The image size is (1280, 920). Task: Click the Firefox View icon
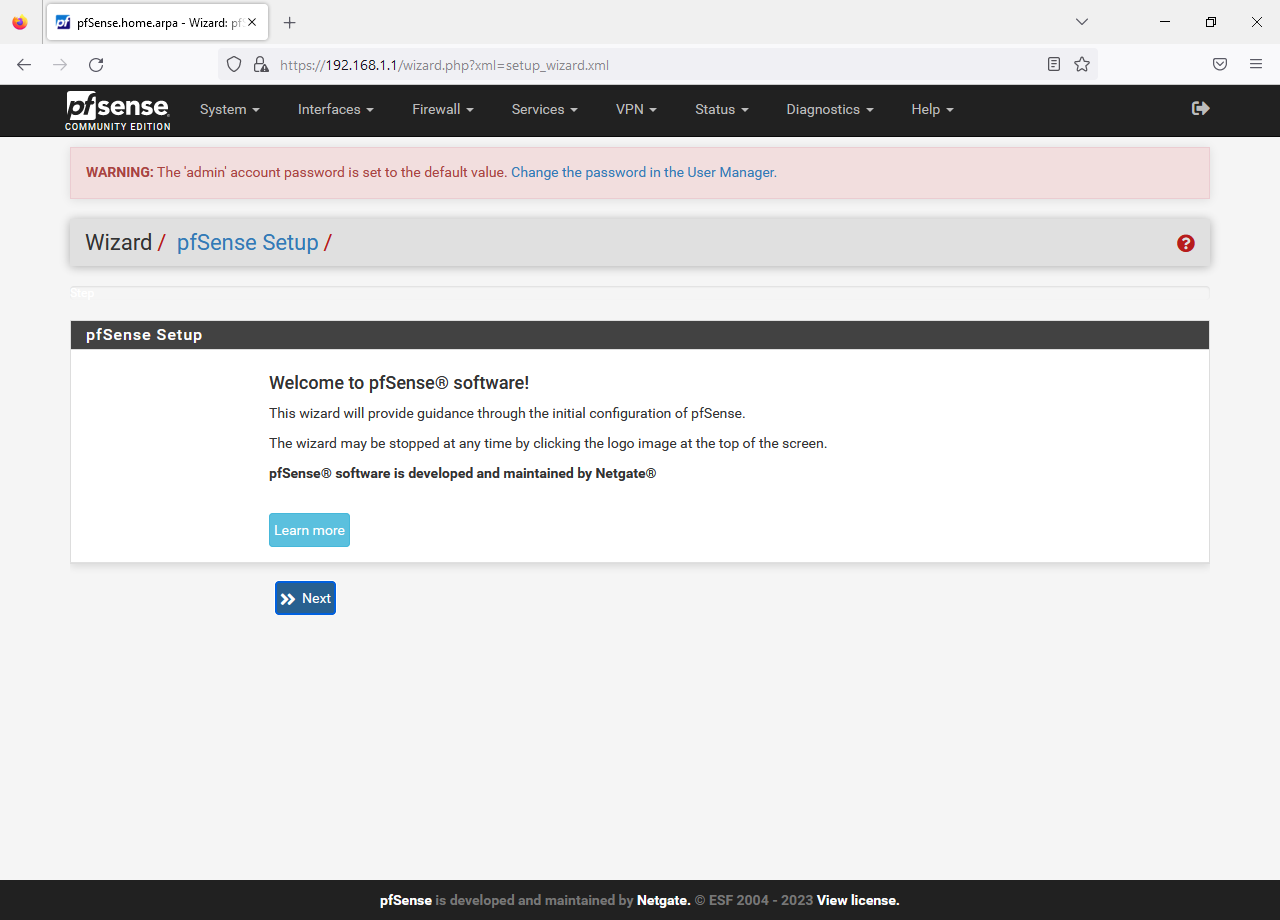(20, 22)
